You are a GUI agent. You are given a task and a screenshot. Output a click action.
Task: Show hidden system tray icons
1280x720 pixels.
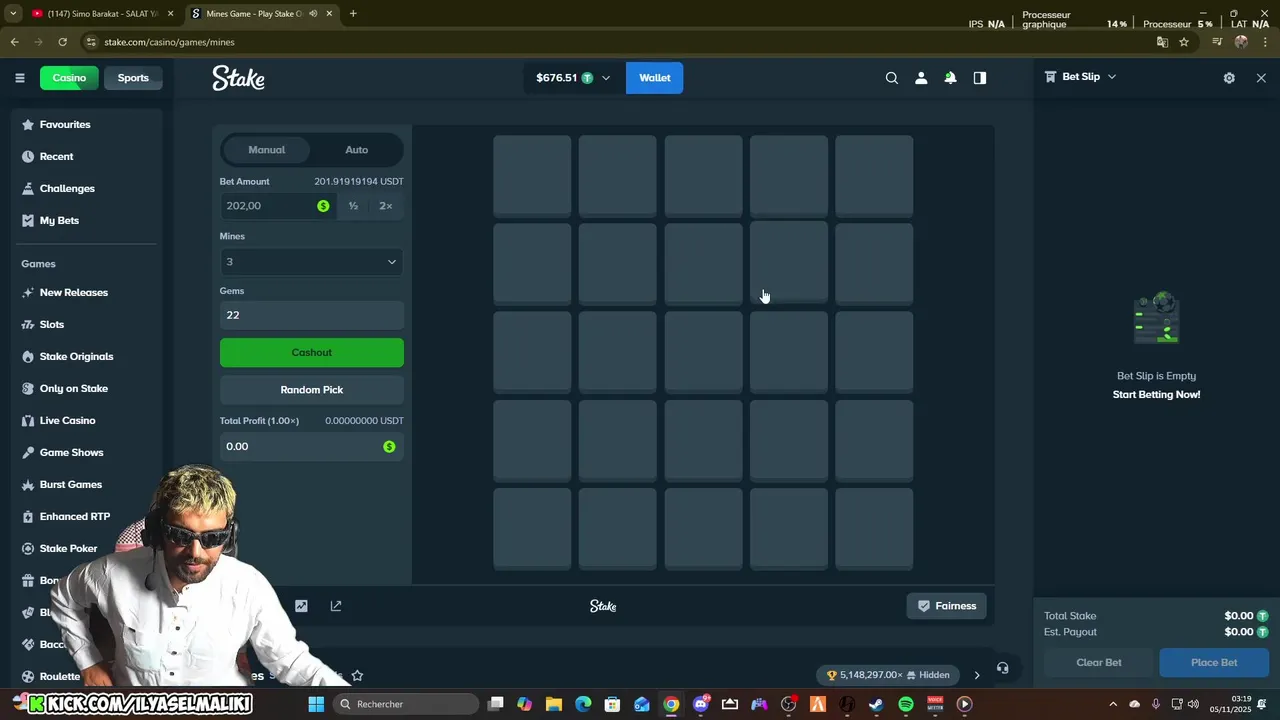click(x=1113, y=704)
